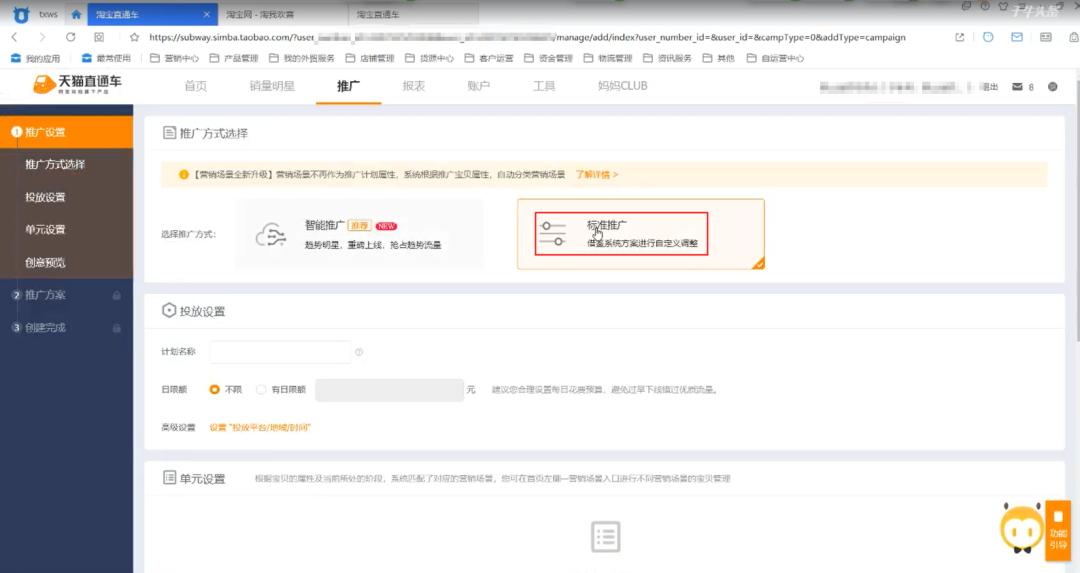Switch to the third 淘宝直通车 browser tab
This screenshot has width=1080, height=573.
[413, 14]
